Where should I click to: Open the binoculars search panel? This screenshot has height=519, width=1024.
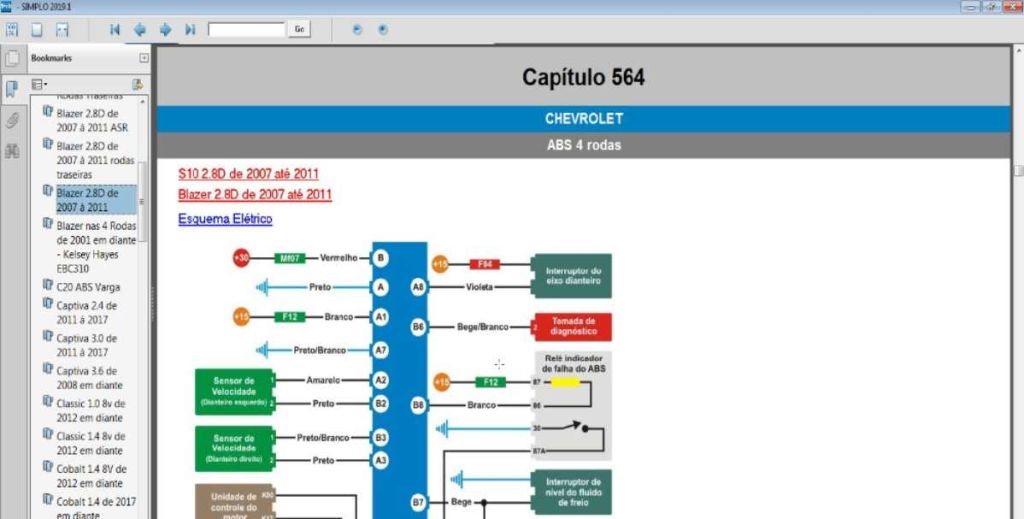pyautogui.click(x=12, y=151)
